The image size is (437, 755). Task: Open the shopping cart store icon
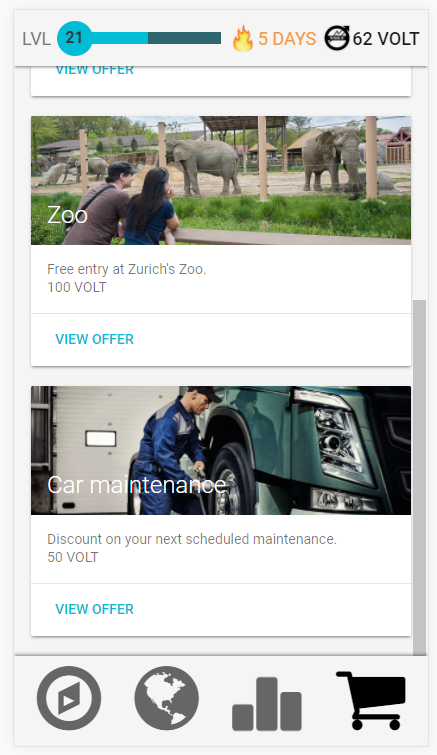[371, 701]
